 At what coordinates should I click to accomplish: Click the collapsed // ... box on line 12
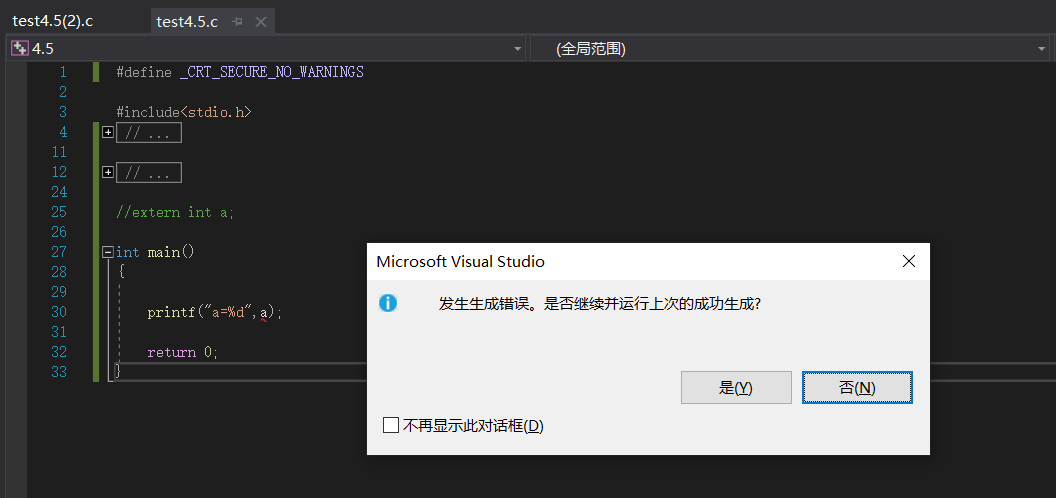point(149,173)
